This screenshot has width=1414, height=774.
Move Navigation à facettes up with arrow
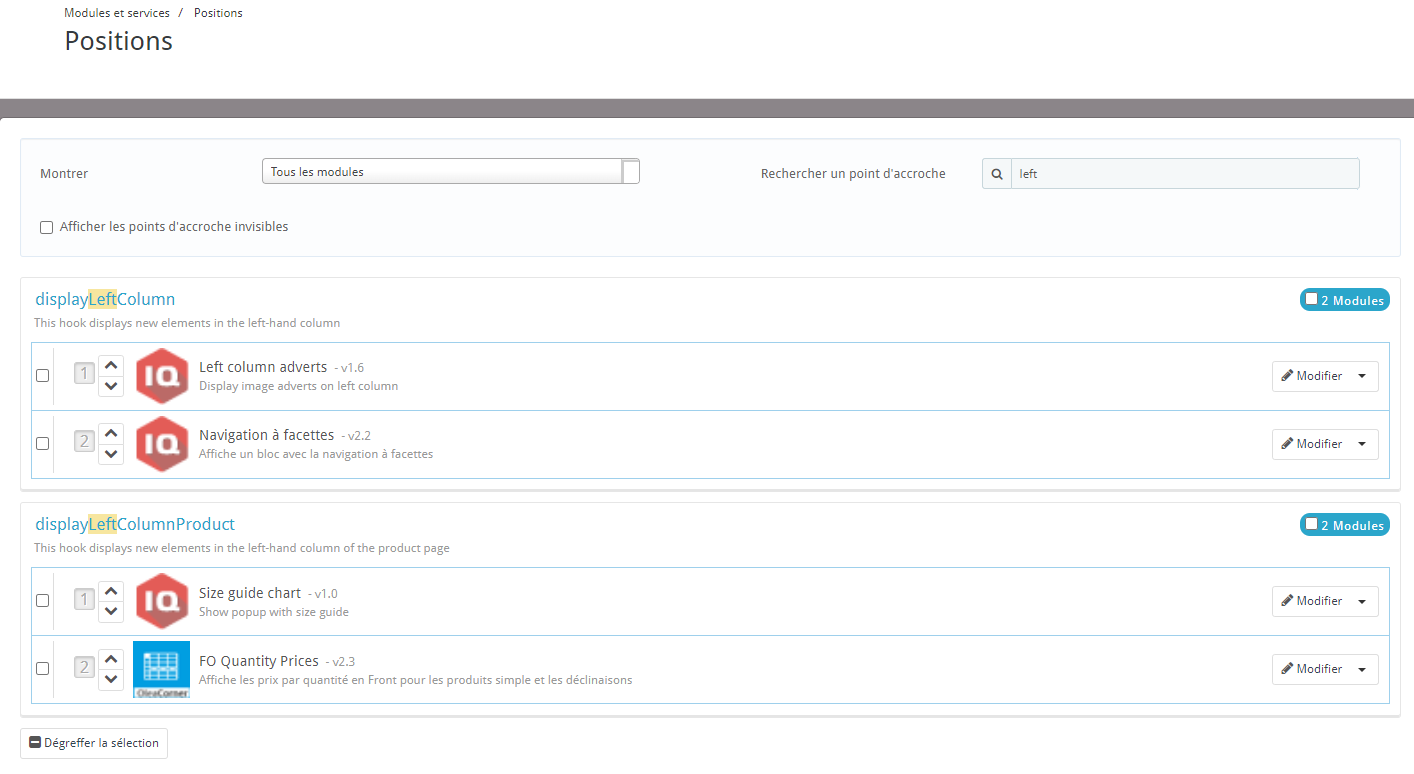111,433
